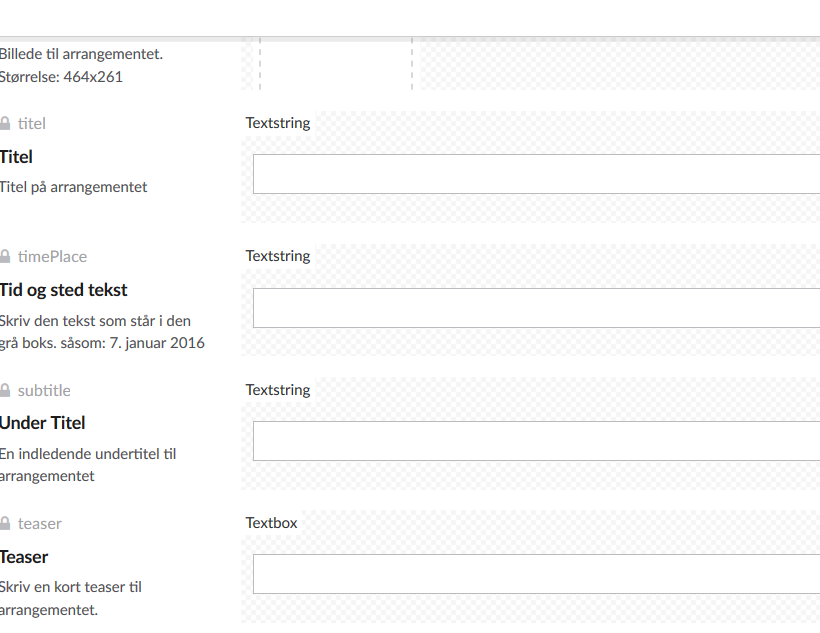
Task: Click the lock icon beside subtitle alias
Action: tap(5, 390)
